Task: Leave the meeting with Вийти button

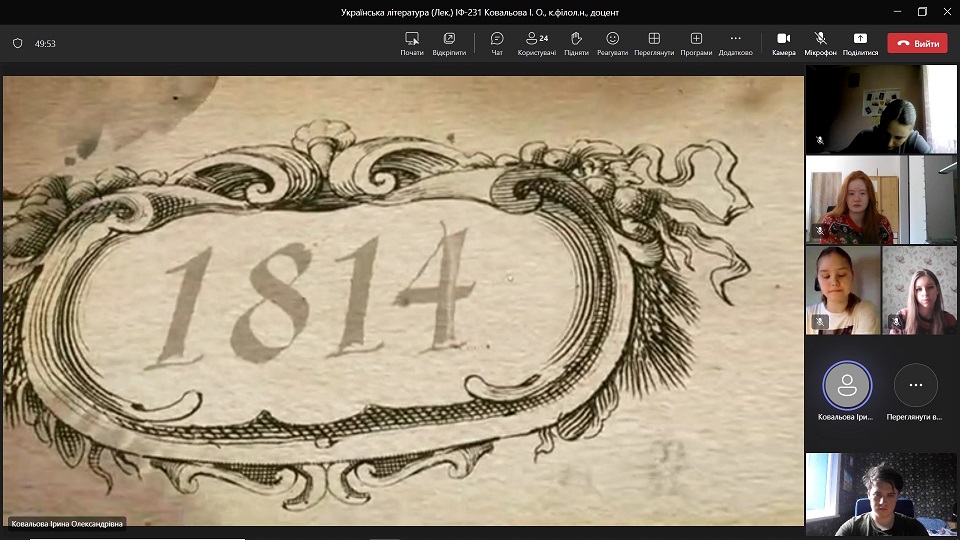Action: click(917, 44)
